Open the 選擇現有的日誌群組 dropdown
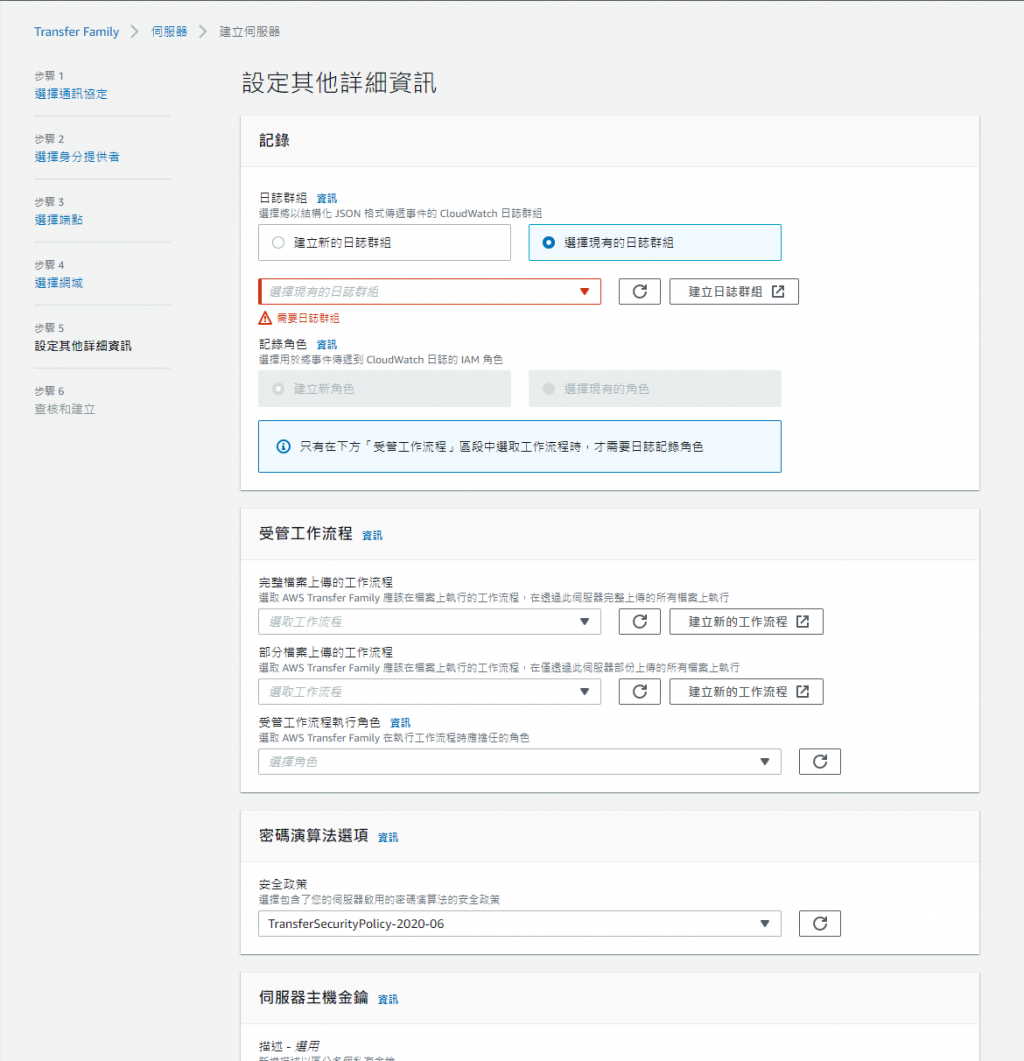1024x1061 pixels. click(430, 292)
